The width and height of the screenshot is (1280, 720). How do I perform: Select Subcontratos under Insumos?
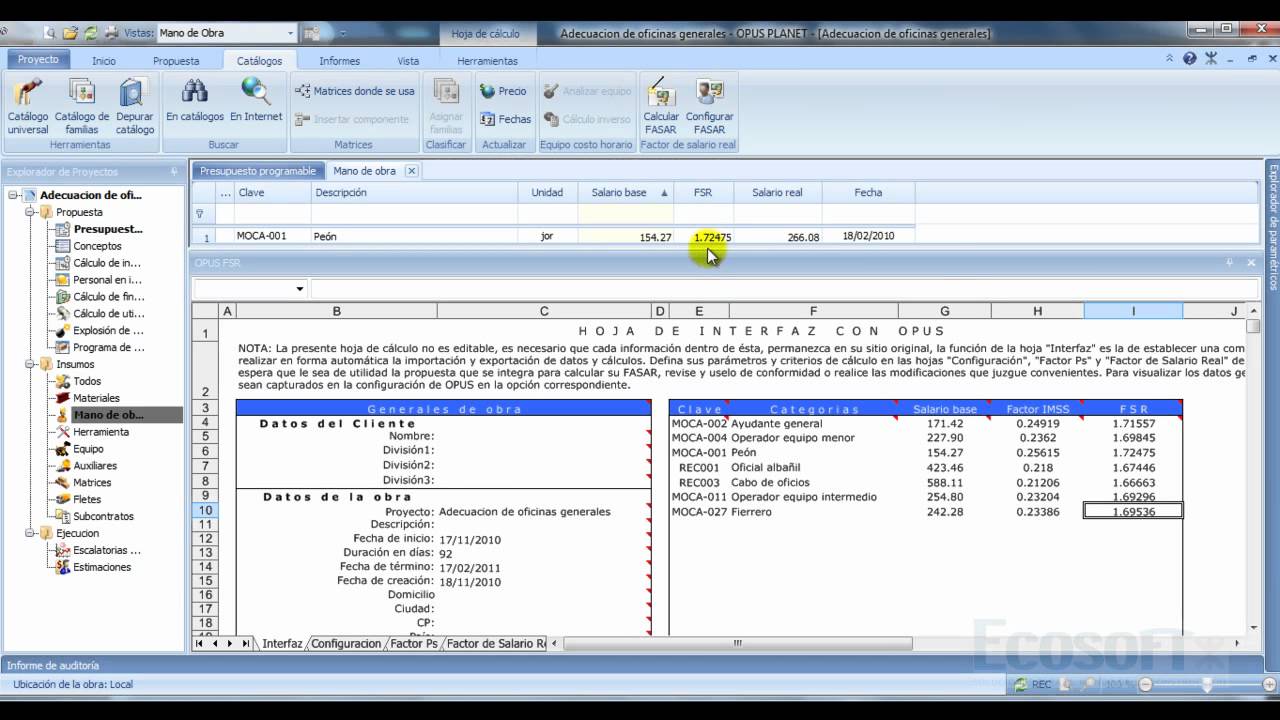tap(103, 517)
